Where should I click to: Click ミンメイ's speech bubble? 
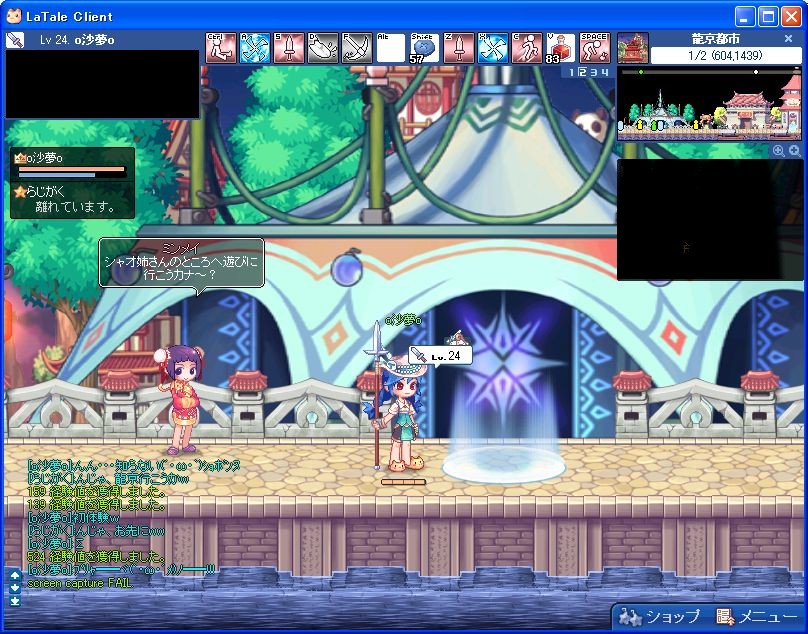[181, 263]
